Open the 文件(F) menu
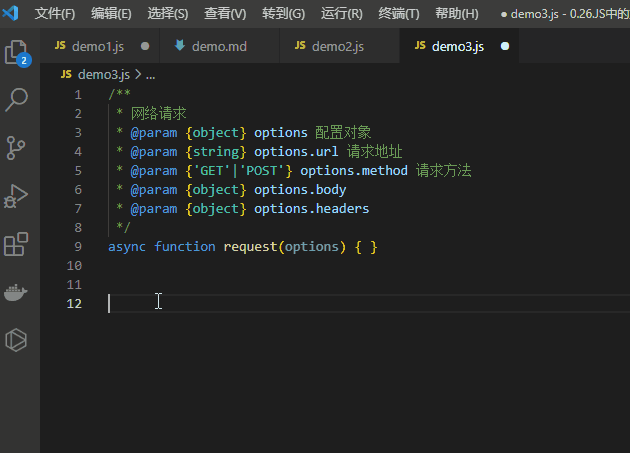The image size is (630, 453). coord(55,14)
